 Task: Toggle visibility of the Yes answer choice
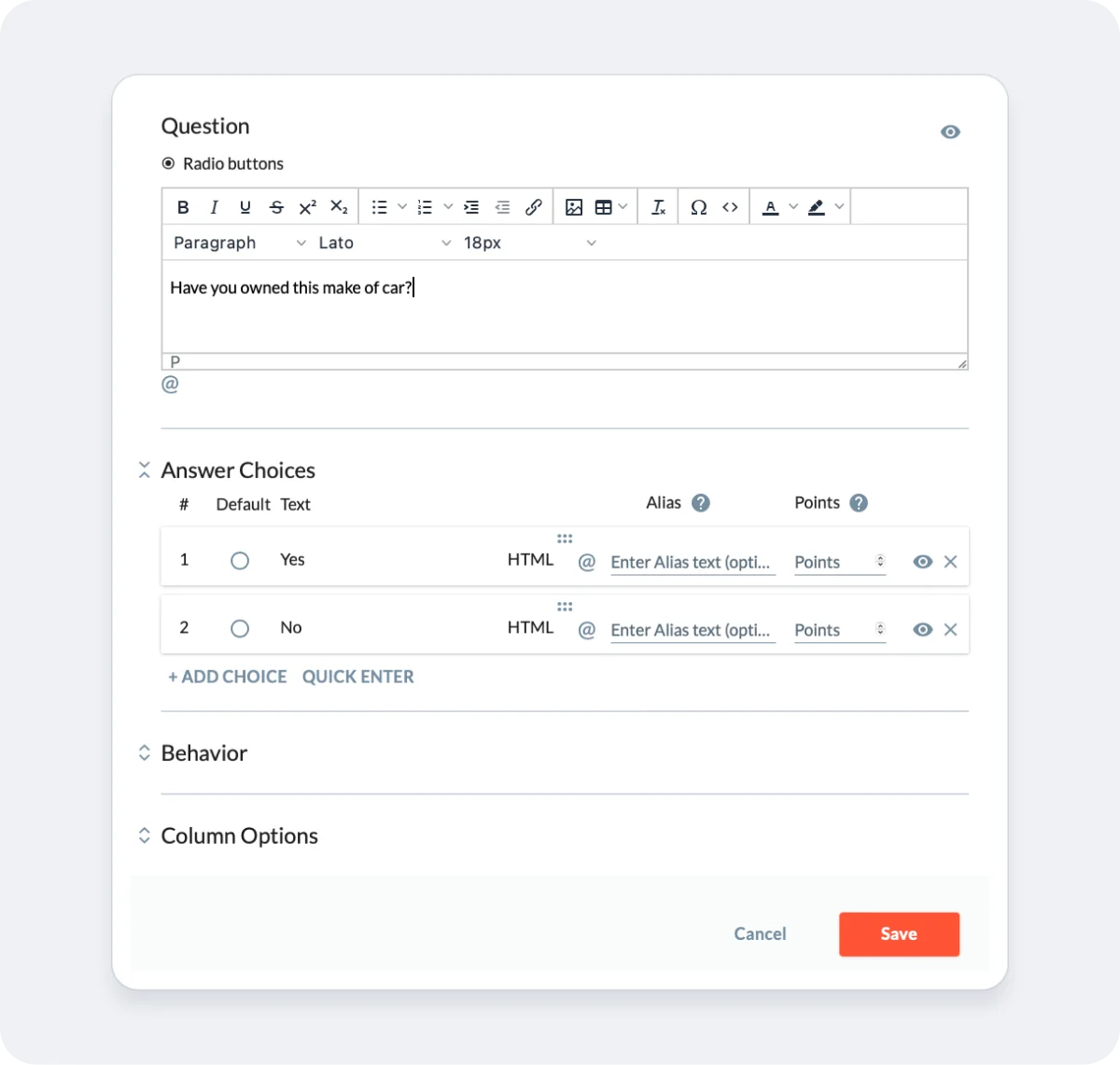[922, 562]
